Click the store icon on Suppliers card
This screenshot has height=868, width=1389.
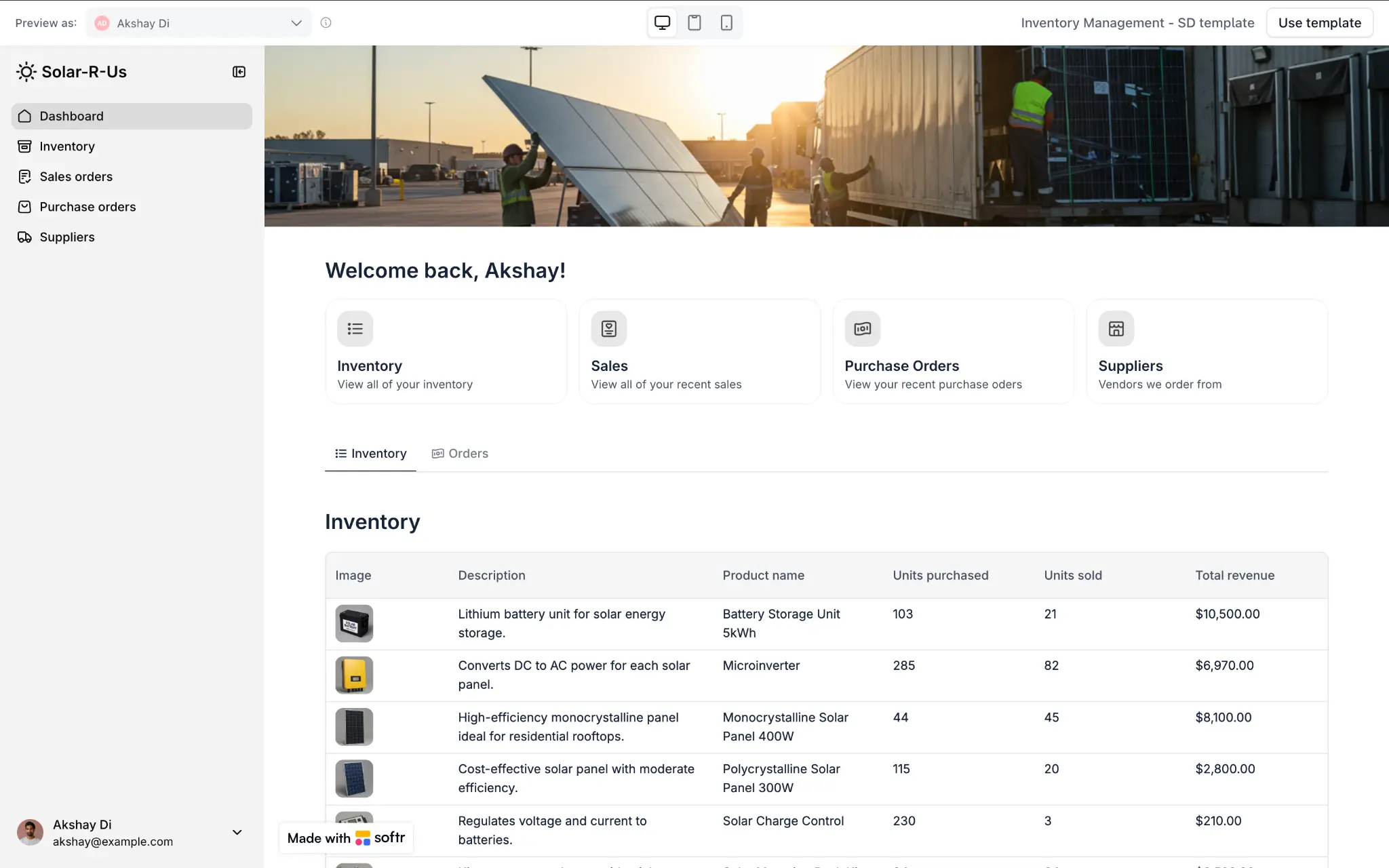[1116, 329]
